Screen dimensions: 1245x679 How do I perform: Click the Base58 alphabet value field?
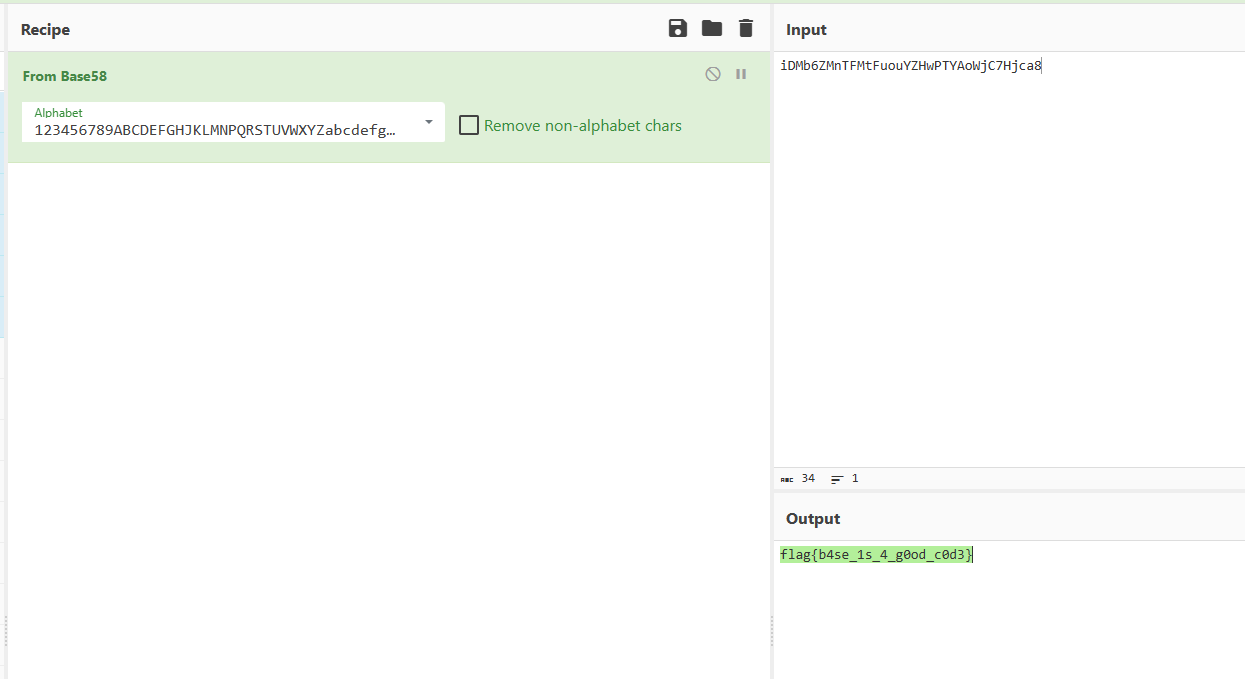click(215, 129)
